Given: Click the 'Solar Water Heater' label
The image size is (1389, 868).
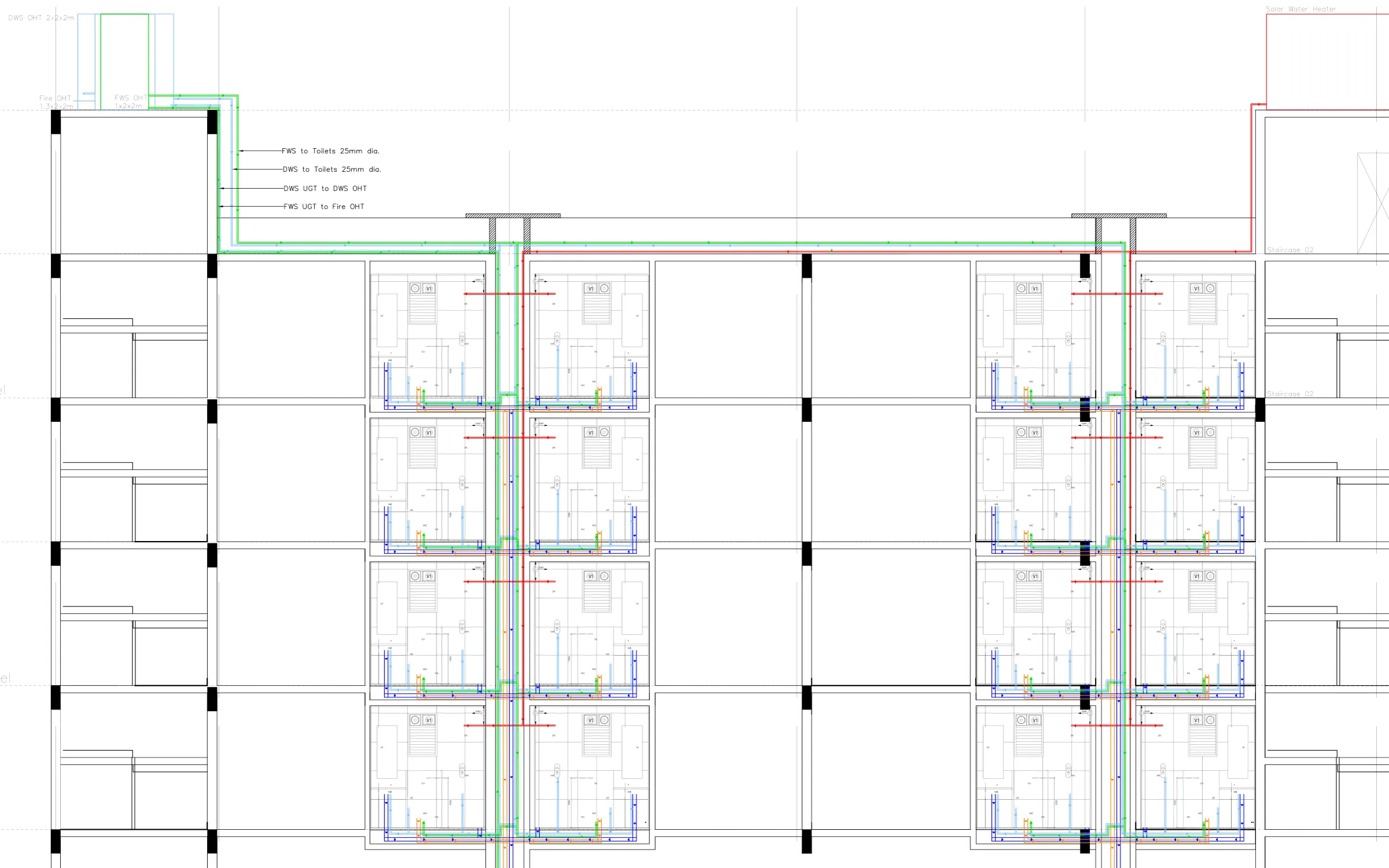Looking at the screenshot, I should (1300, 9).
